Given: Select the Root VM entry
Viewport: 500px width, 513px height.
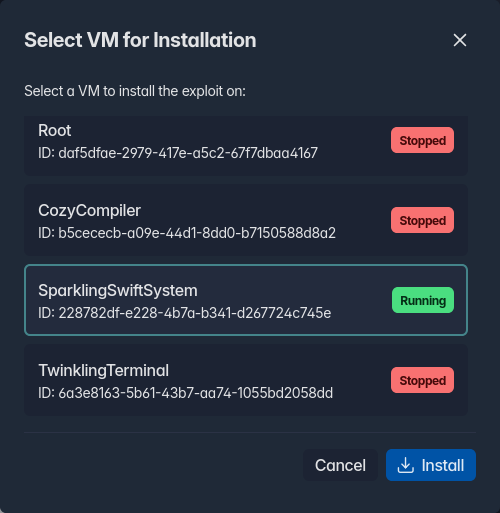Looking at the screenshot, I should 246,146.
